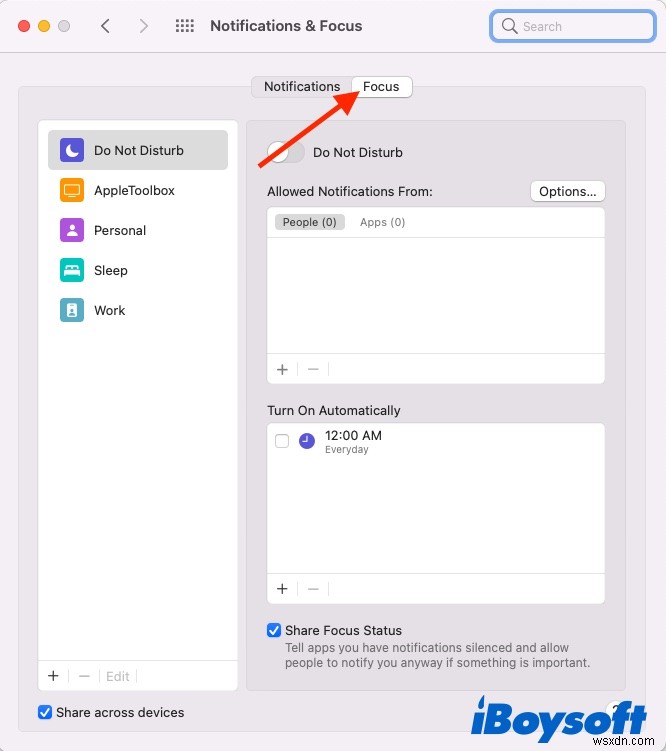The image size is (666, 751).
Task: Switch to the Notifications tab
Action: (x=301, y=87)
